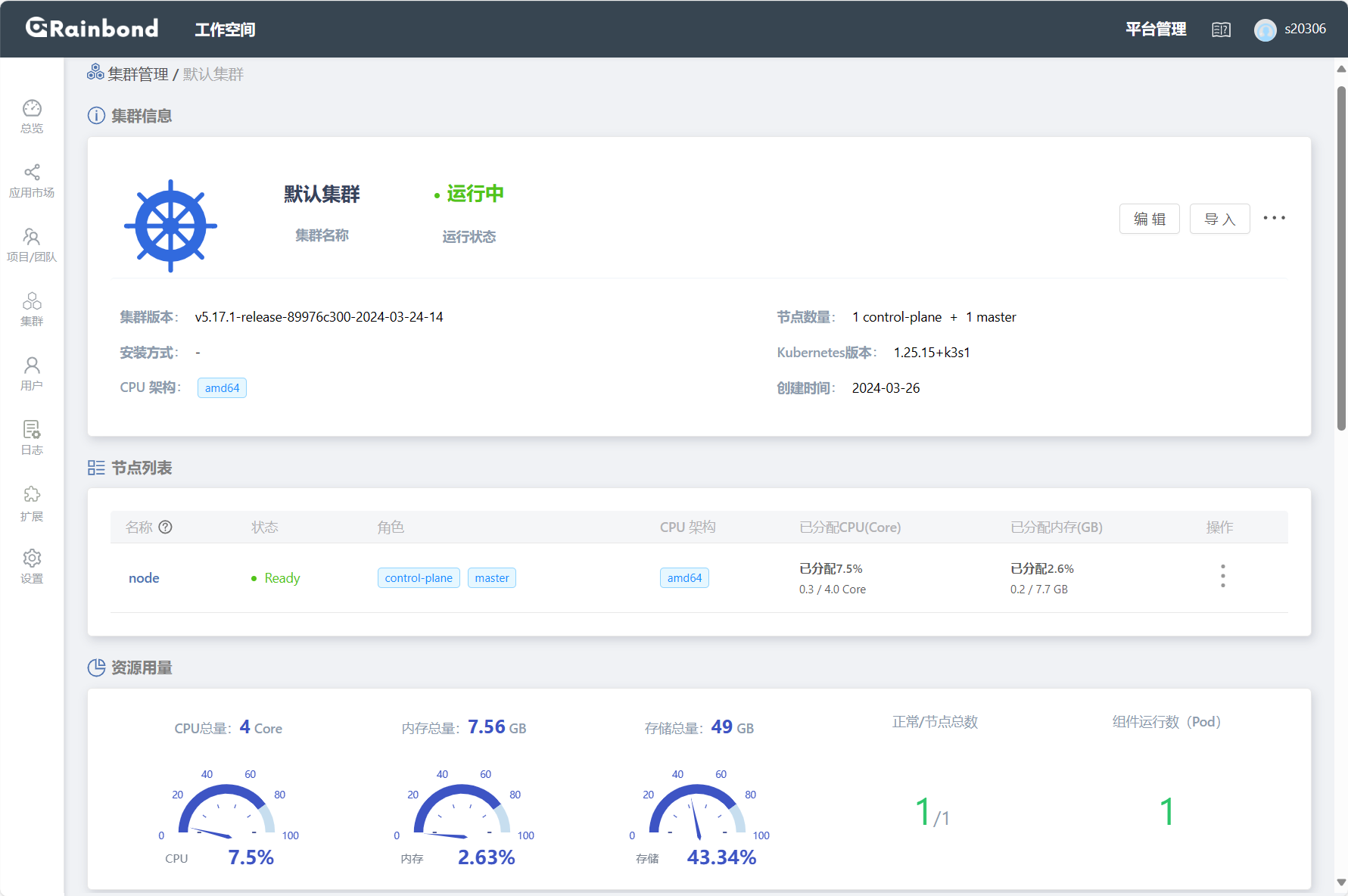Switch to the 平台管理 platform management tab
Viewport: 1348px width, 896px height.
(1155, 30)
